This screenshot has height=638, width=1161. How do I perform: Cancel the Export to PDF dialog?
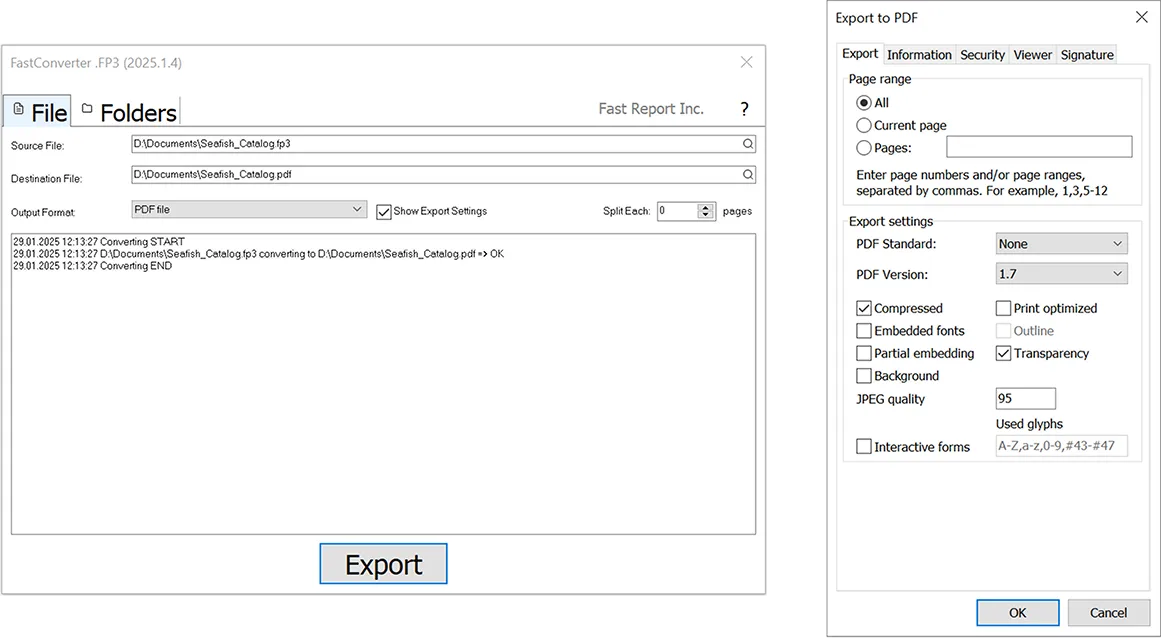pos(1108,612)
